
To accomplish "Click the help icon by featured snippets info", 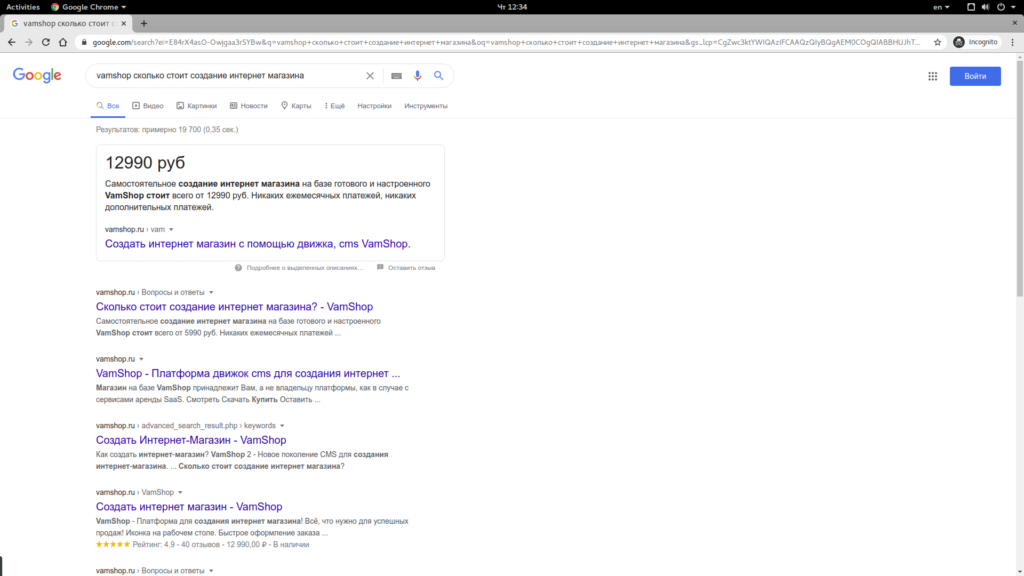I will pyautogui.click(x=238, y=268).
